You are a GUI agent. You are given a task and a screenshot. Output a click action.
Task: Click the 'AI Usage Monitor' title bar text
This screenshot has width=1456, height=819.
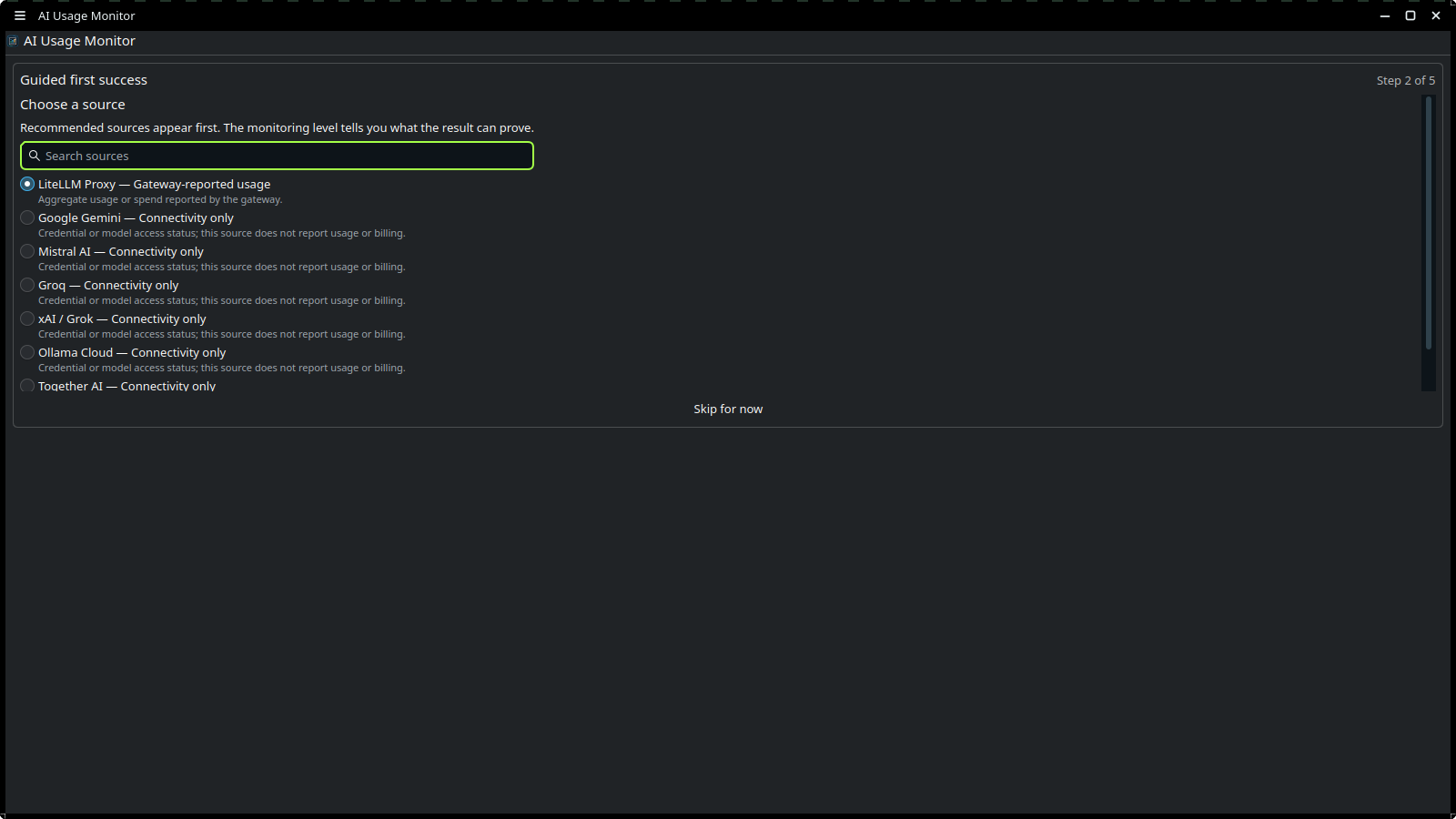click(86, 15)
